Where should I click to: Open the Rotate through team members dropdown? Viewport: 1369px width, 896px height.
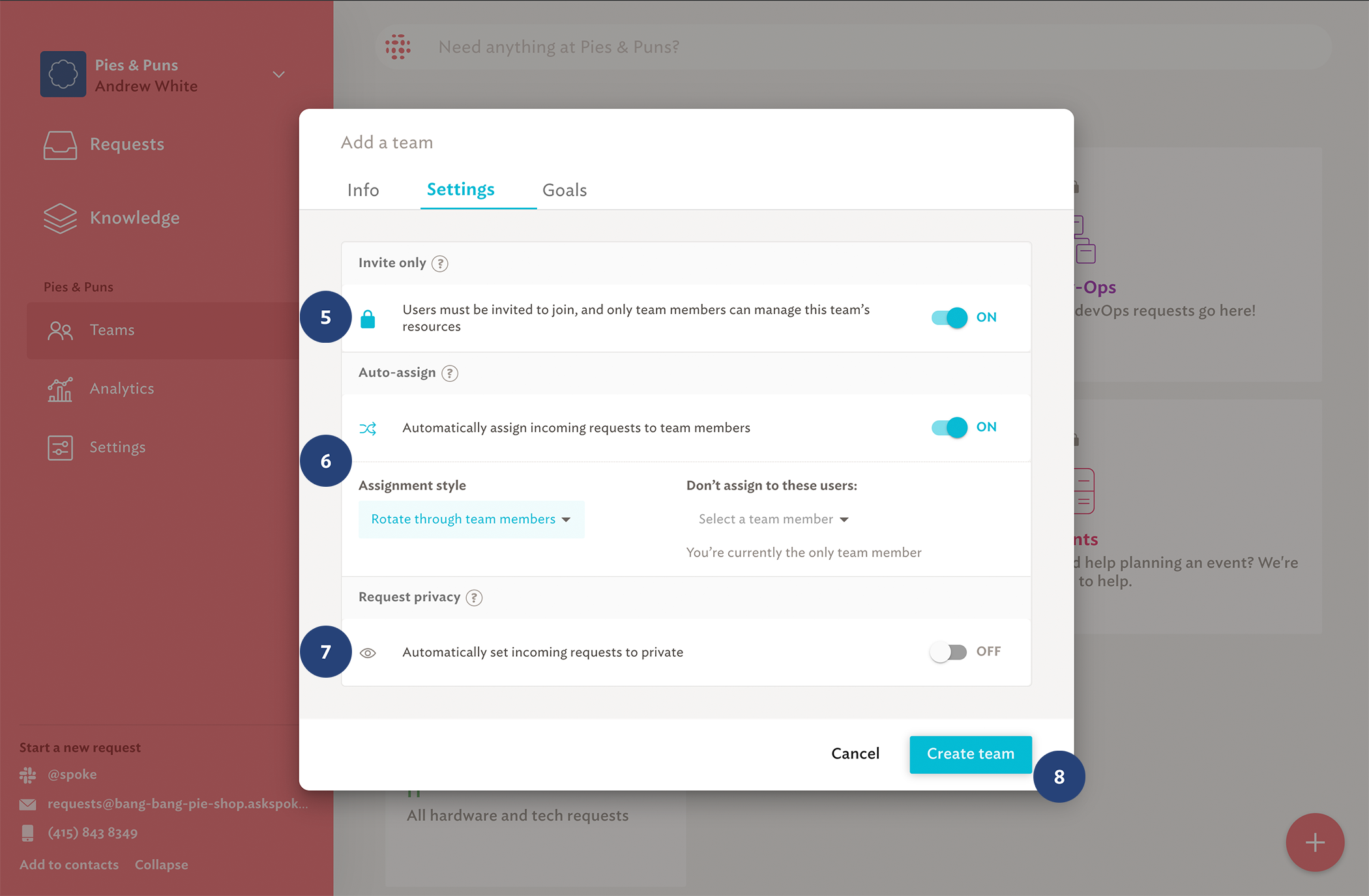(x=471, y=519)
